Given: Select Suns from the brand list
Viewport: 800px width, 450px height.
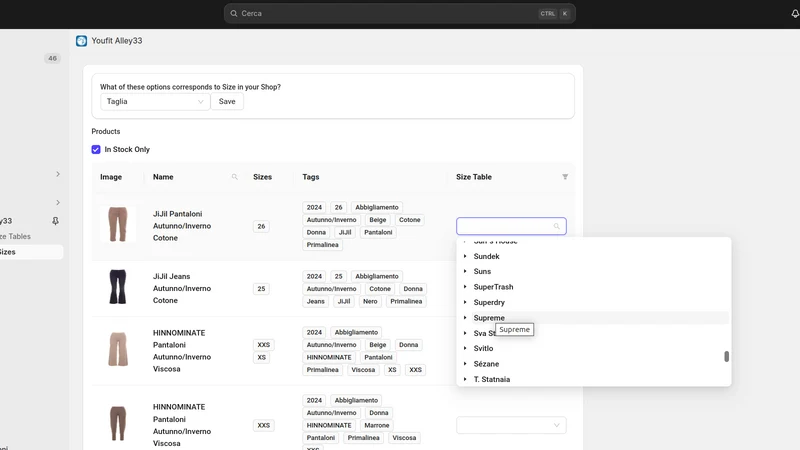Looking at the screenshot, I should 482,271.
